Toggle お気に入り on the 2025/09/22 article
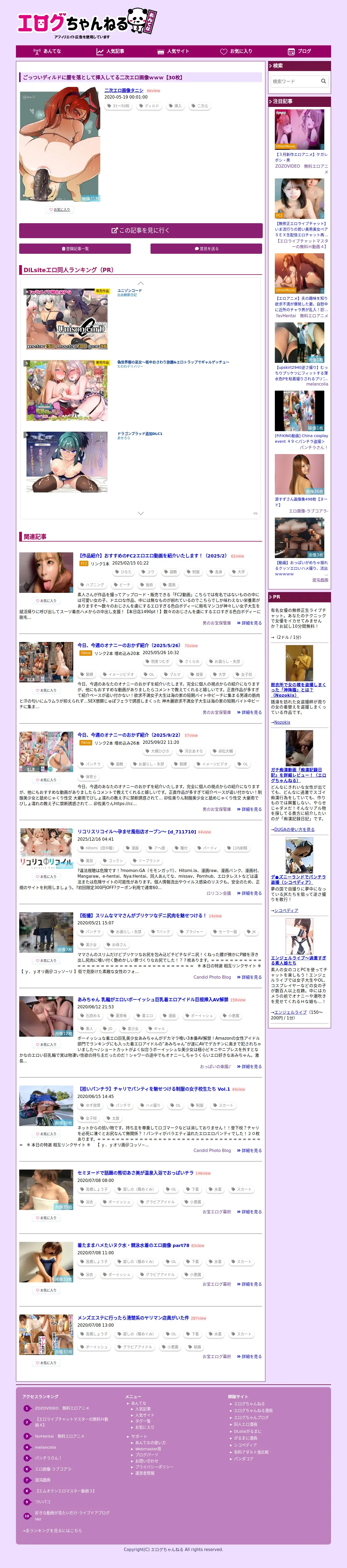This screenshot has width=347, height=1568. 46,780
